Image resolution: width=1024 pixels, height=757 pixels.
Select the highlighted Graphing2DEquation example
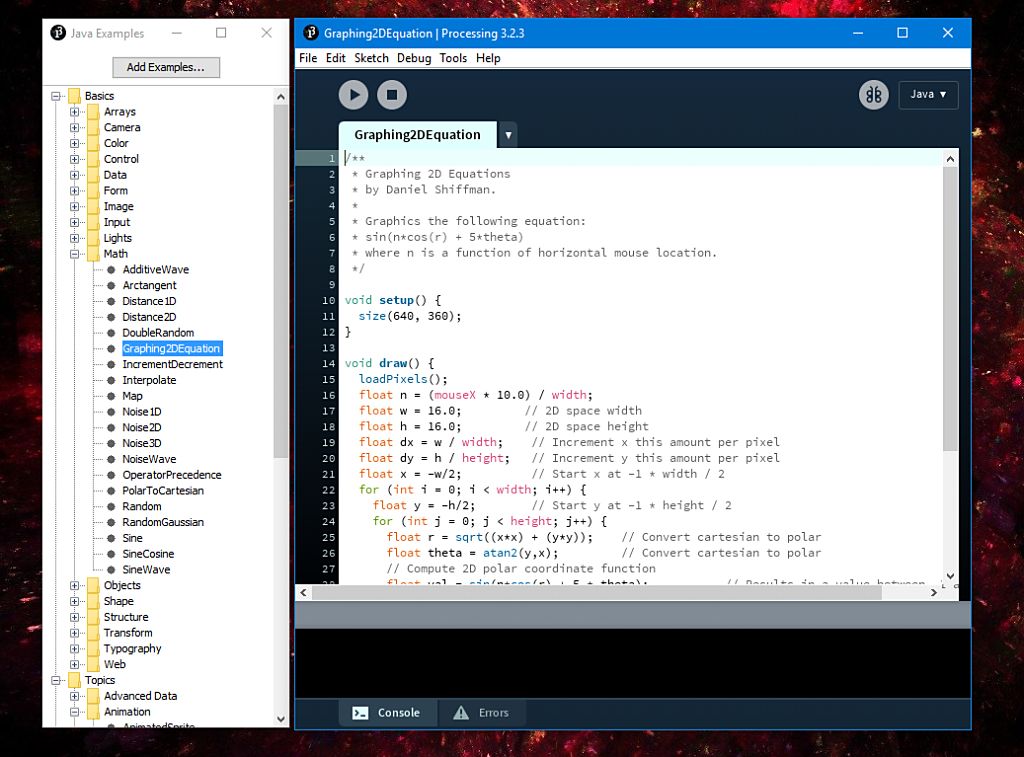(172, 349)
